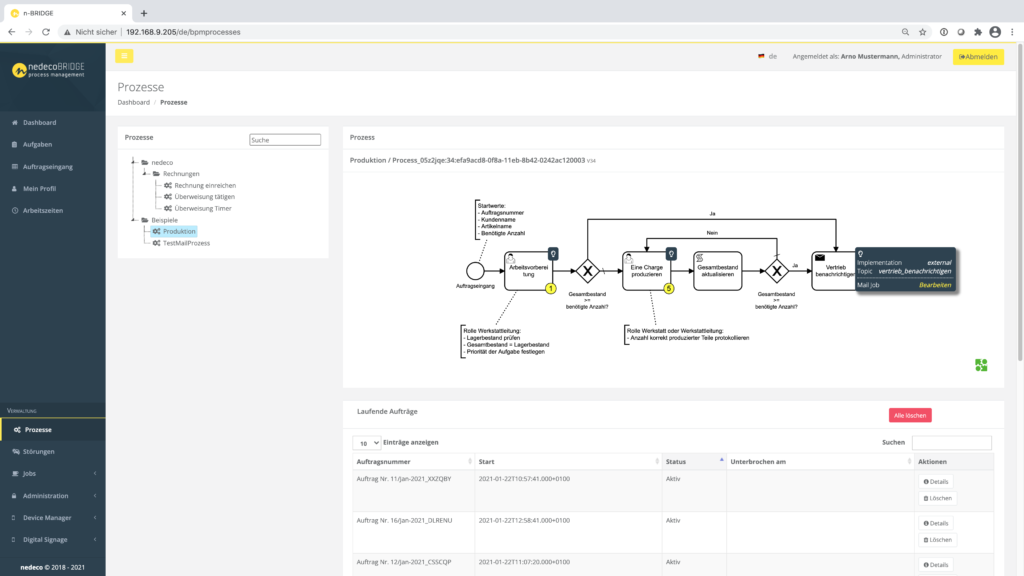
Task: Click the Auftragseingang start event circle
Action: tap(475, 271)
